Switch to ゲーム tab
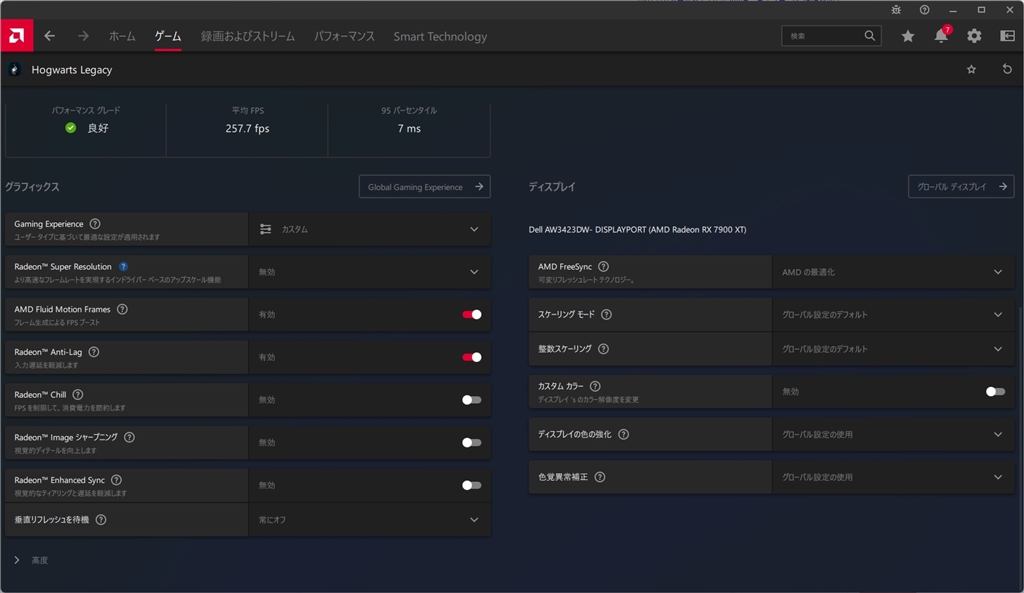The width and height of the screenshot is (1024, 593). [168, 37]
